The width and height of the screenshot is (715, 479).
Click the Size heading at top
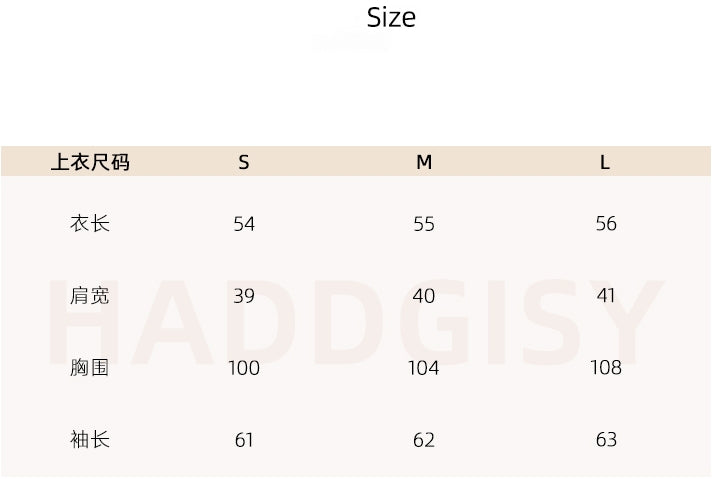pos(391,18)
